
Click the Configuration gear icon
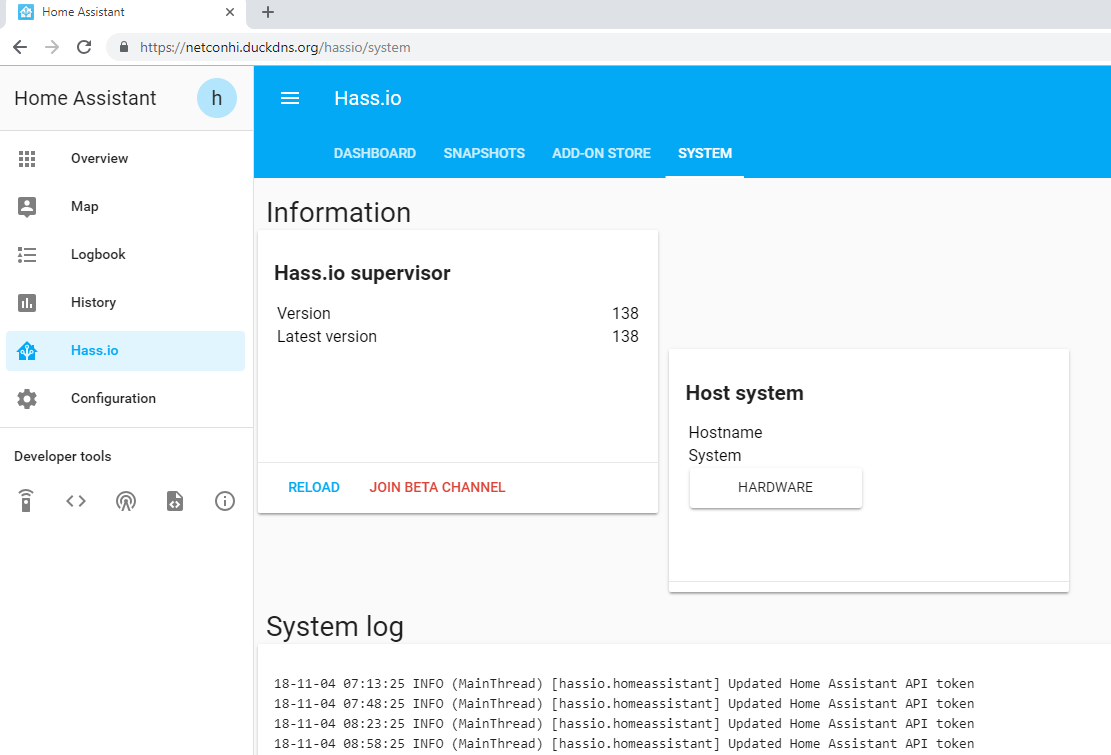pyautogui.click(x=27, y=399)
